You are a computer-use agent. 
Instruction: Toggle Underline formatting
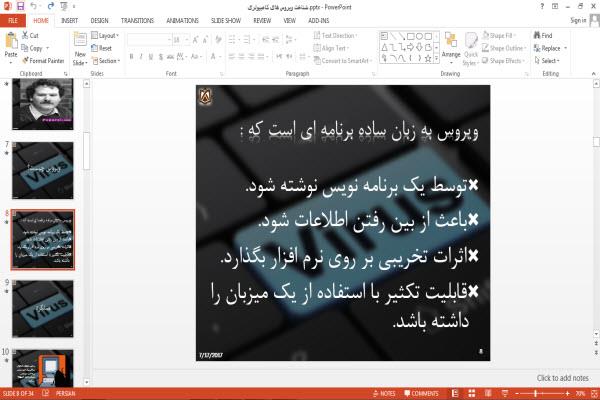(x=151, y=57)
